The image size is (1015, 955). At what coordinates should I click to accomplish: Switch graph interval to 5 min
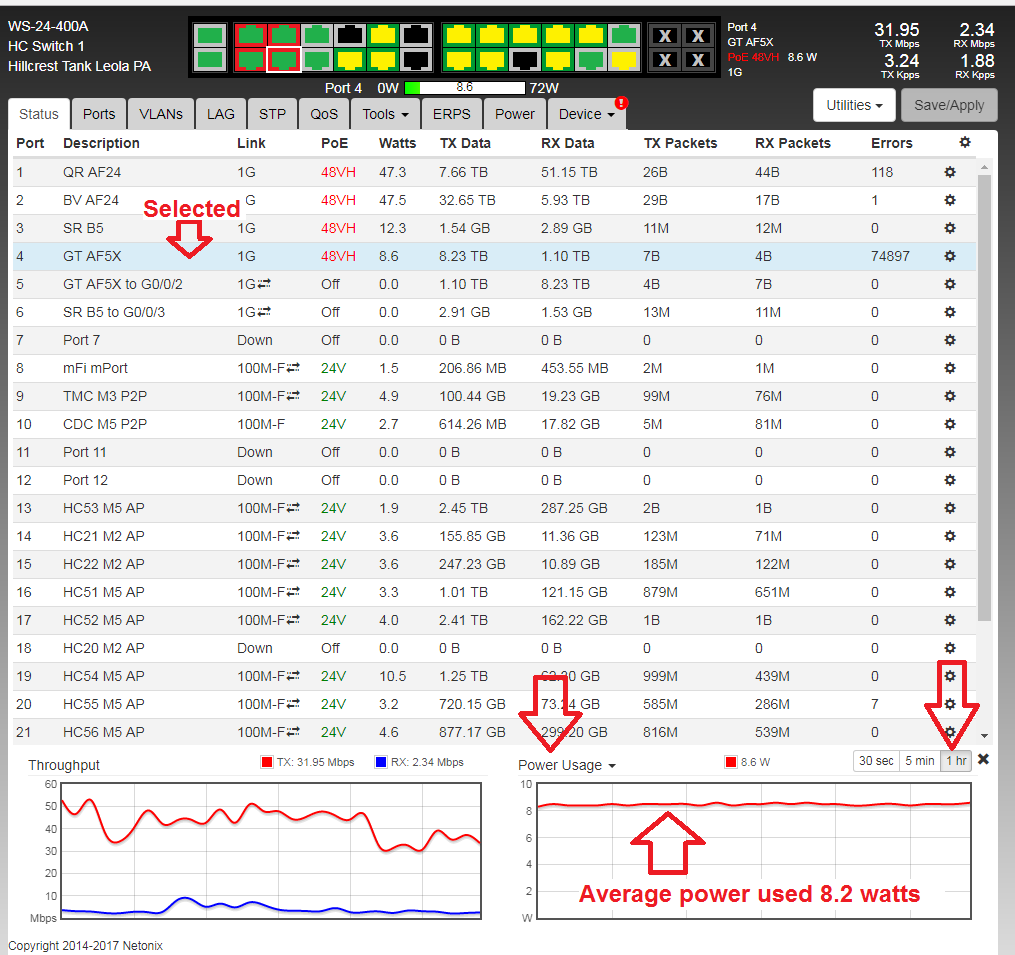(x=919, y=761)
